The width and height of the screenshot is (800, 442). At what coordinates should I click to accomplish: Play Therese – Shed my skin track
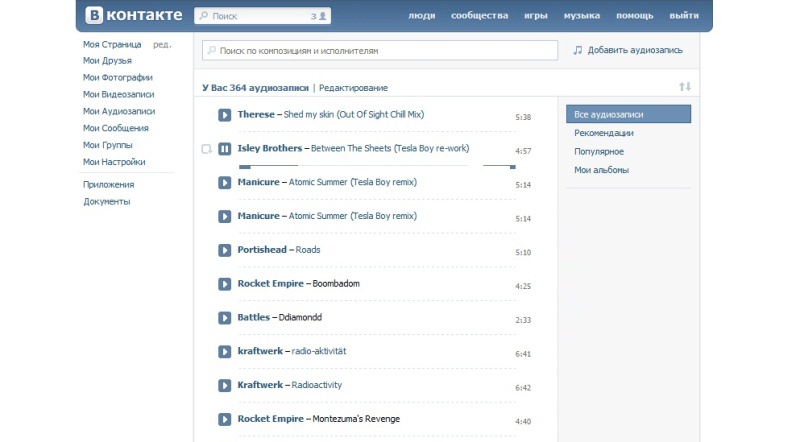click(224, 115)
